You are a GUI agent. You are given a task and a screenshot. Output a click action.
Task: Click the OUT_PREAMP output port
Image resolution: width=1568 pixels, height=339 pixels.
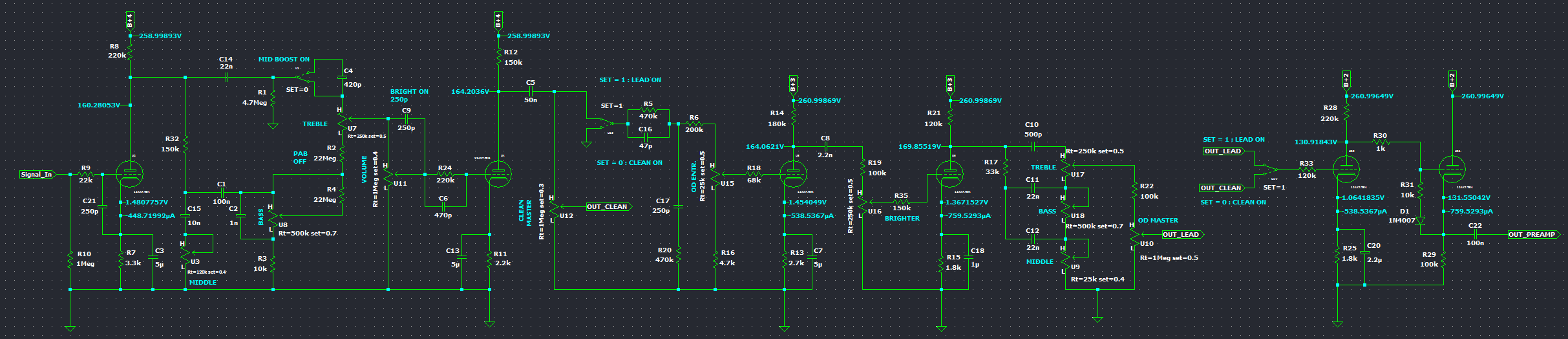(1533, 234)
